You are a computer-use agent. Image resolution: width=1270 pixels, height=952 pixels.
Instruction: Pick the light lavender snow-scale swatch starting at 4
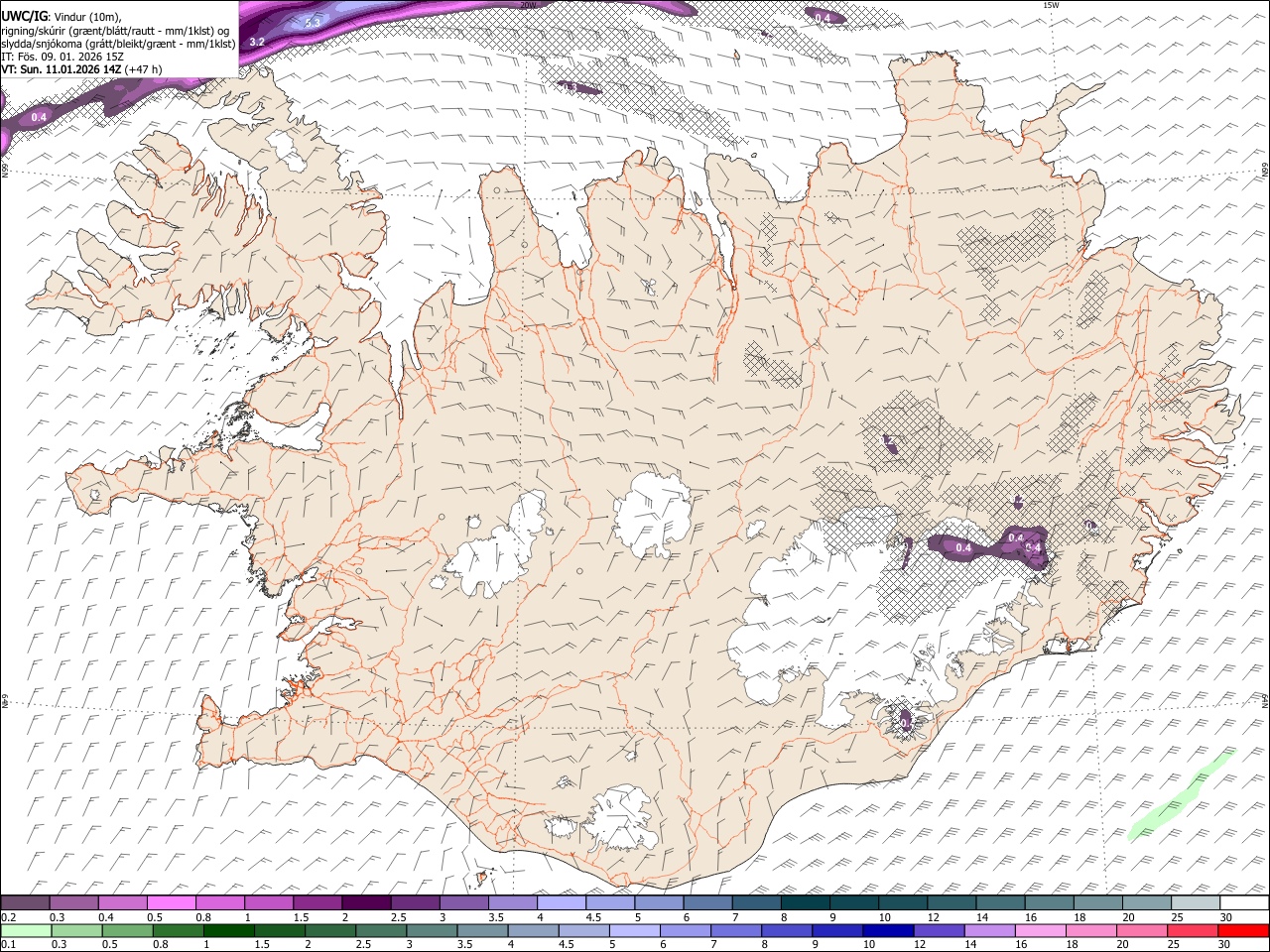[x=562, y=903]
